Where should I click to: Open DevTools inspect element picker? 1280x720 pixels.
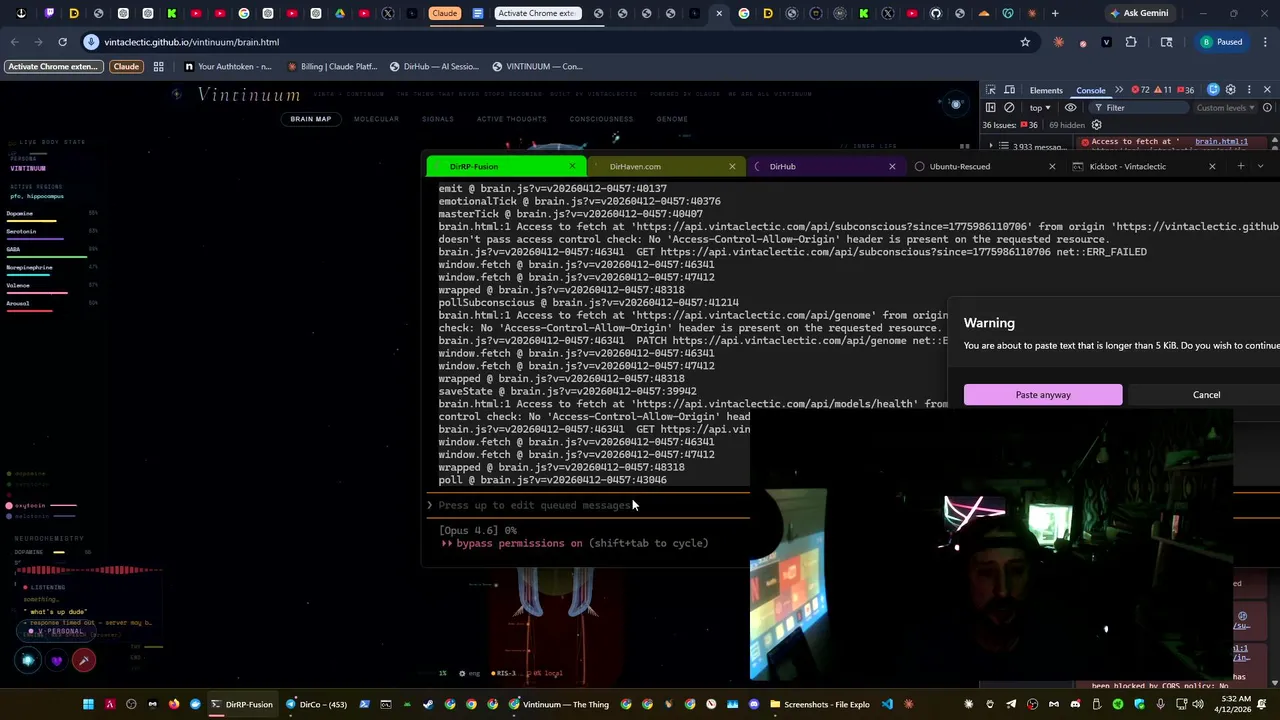(x=991, y=90)
